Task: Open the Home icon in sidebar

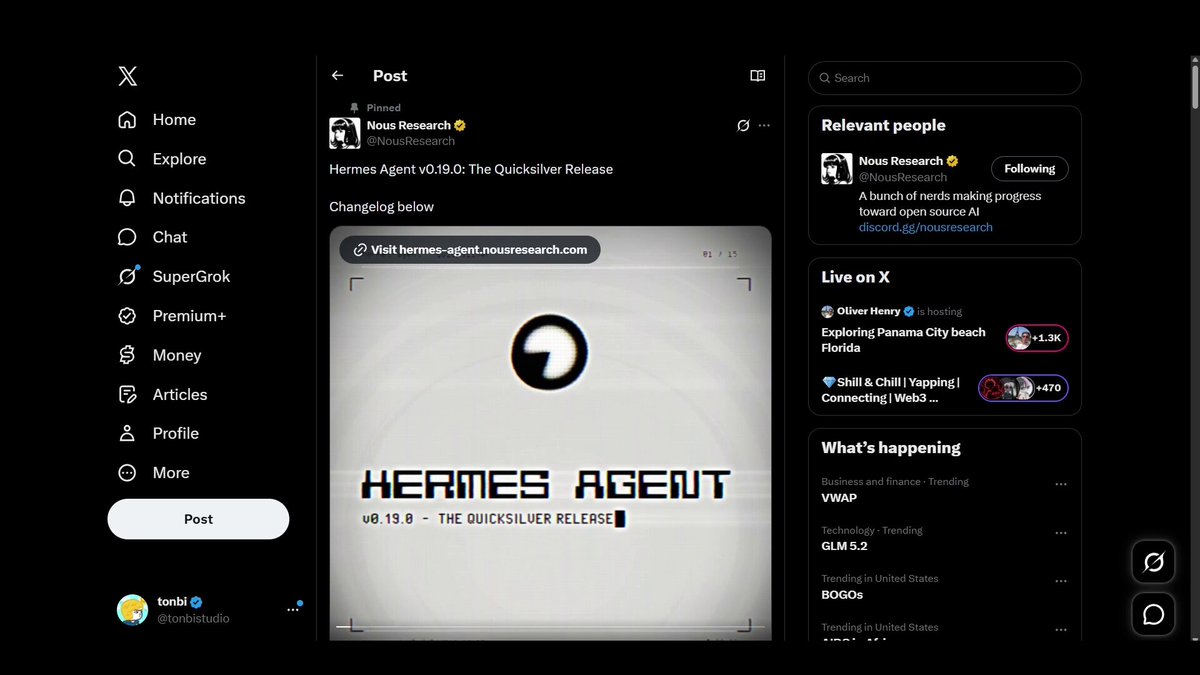Action: coord(127,120)
